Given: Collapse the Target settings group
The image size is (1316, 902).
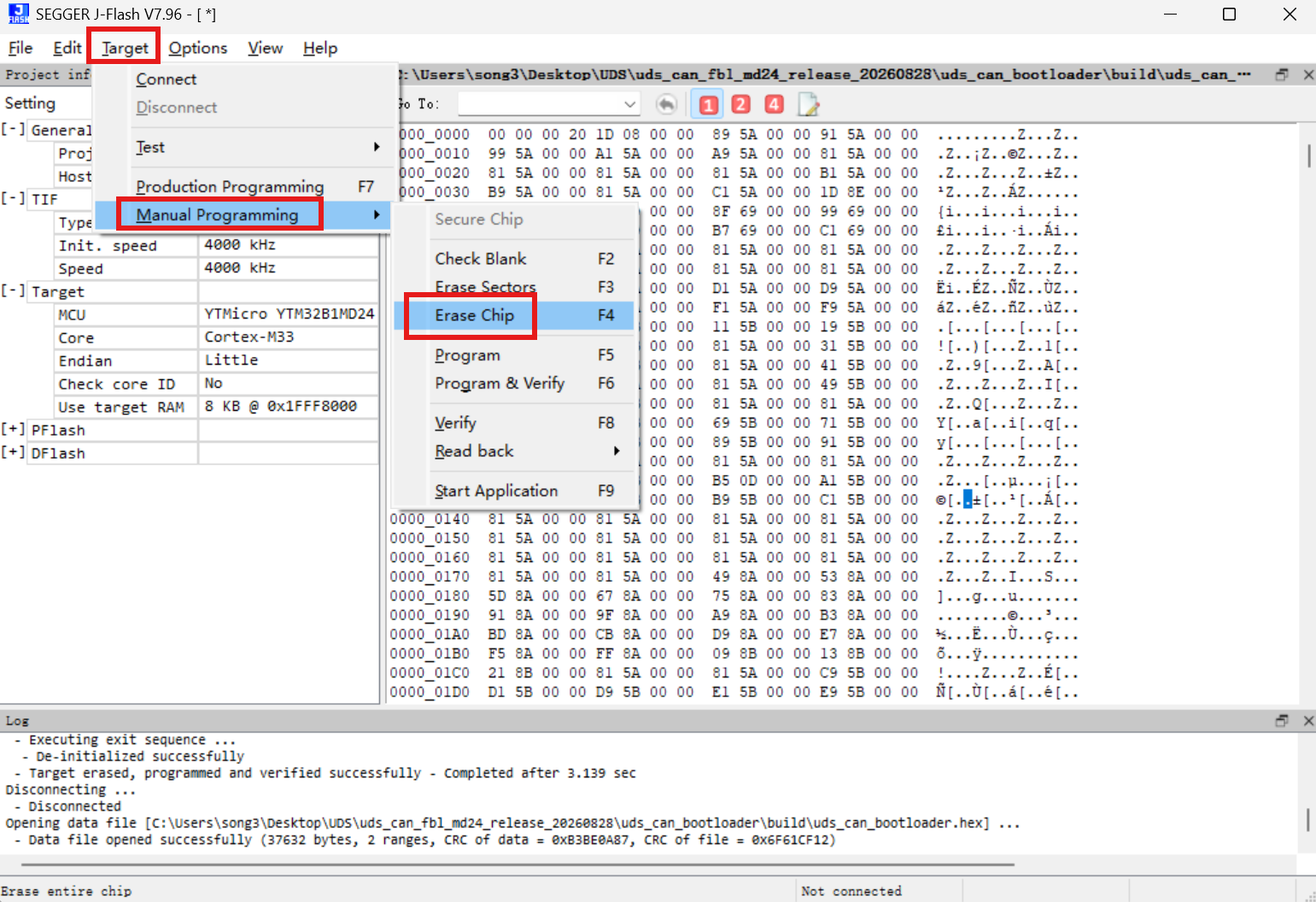Looking at the screenshot, I should [13, 291].
